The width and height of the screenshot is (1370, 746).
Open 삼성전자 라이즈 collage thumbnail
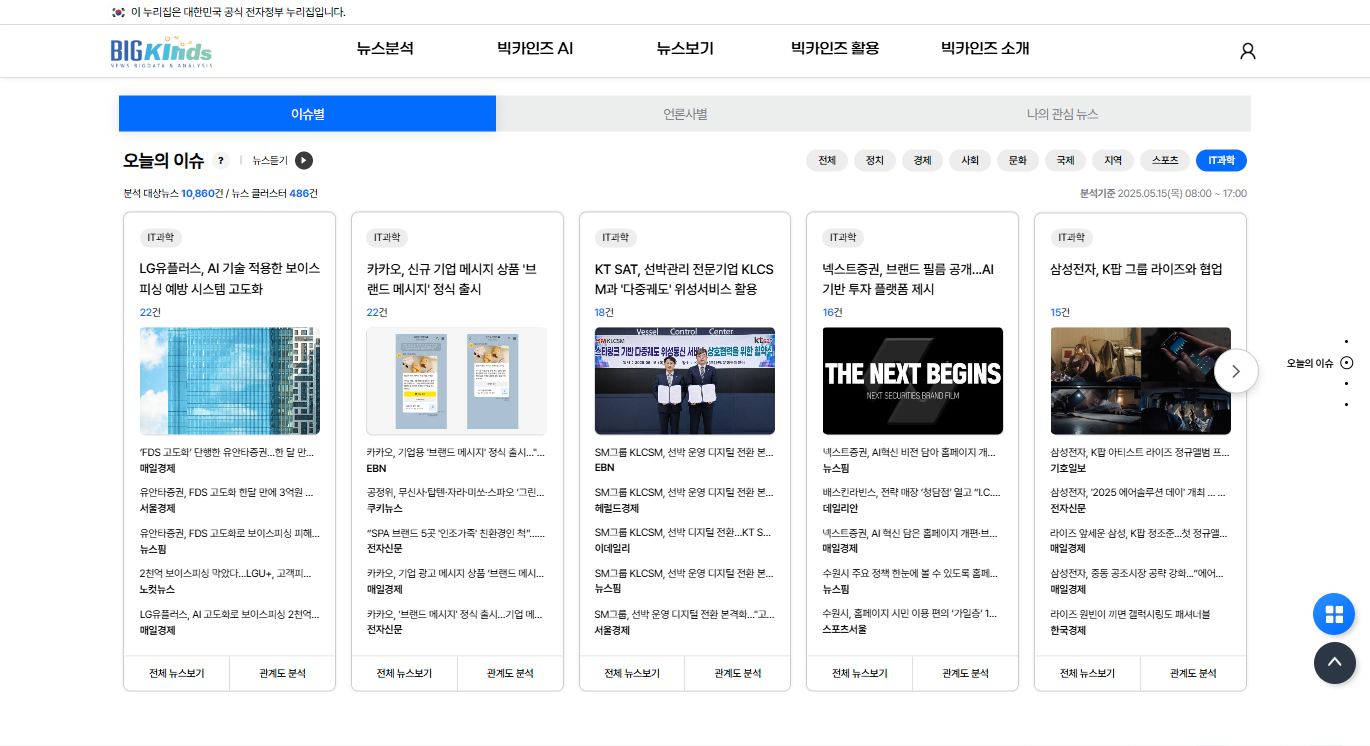(x=1140, y=381)
